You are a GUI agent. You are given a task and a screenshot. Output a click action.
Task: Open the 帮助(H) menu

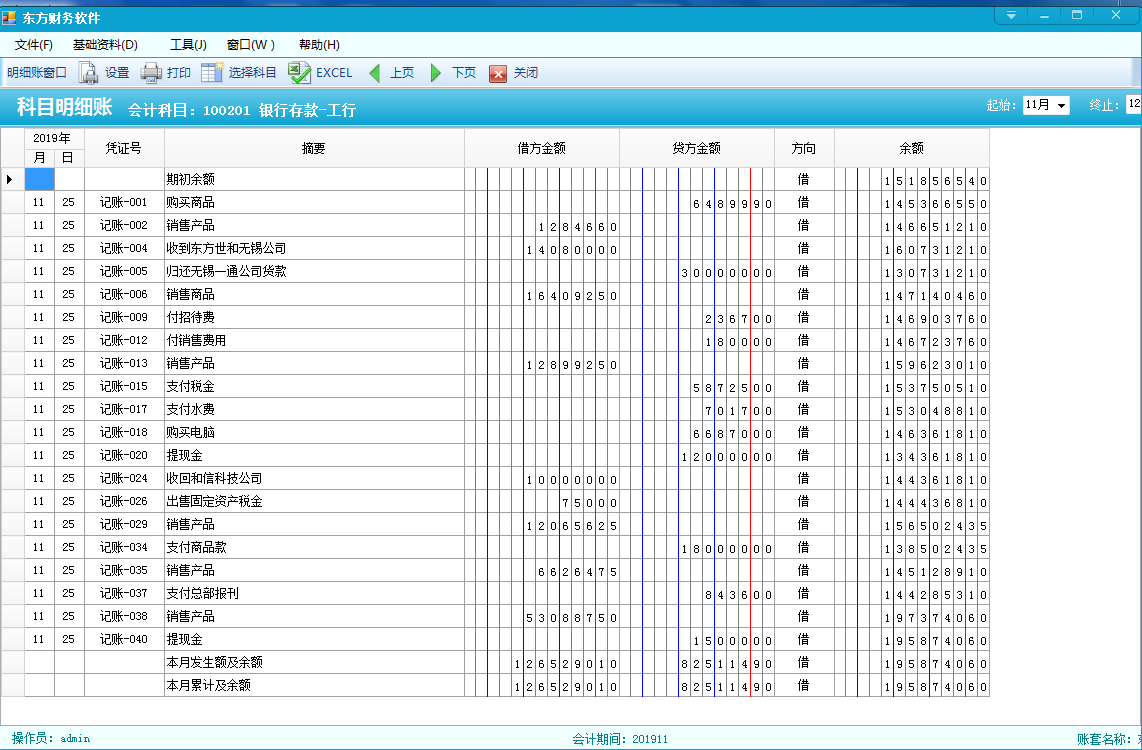coord(319,45)
